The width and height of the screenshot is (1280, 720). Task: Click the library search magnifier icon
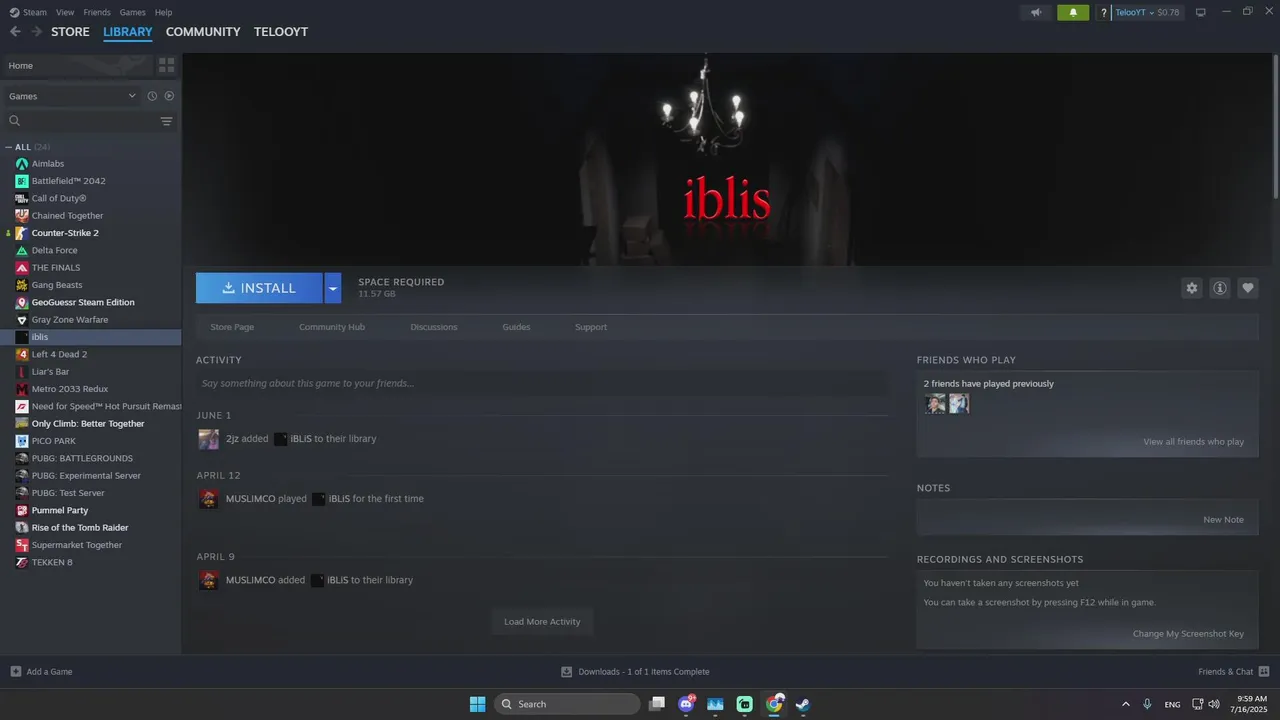click(14, 121)
